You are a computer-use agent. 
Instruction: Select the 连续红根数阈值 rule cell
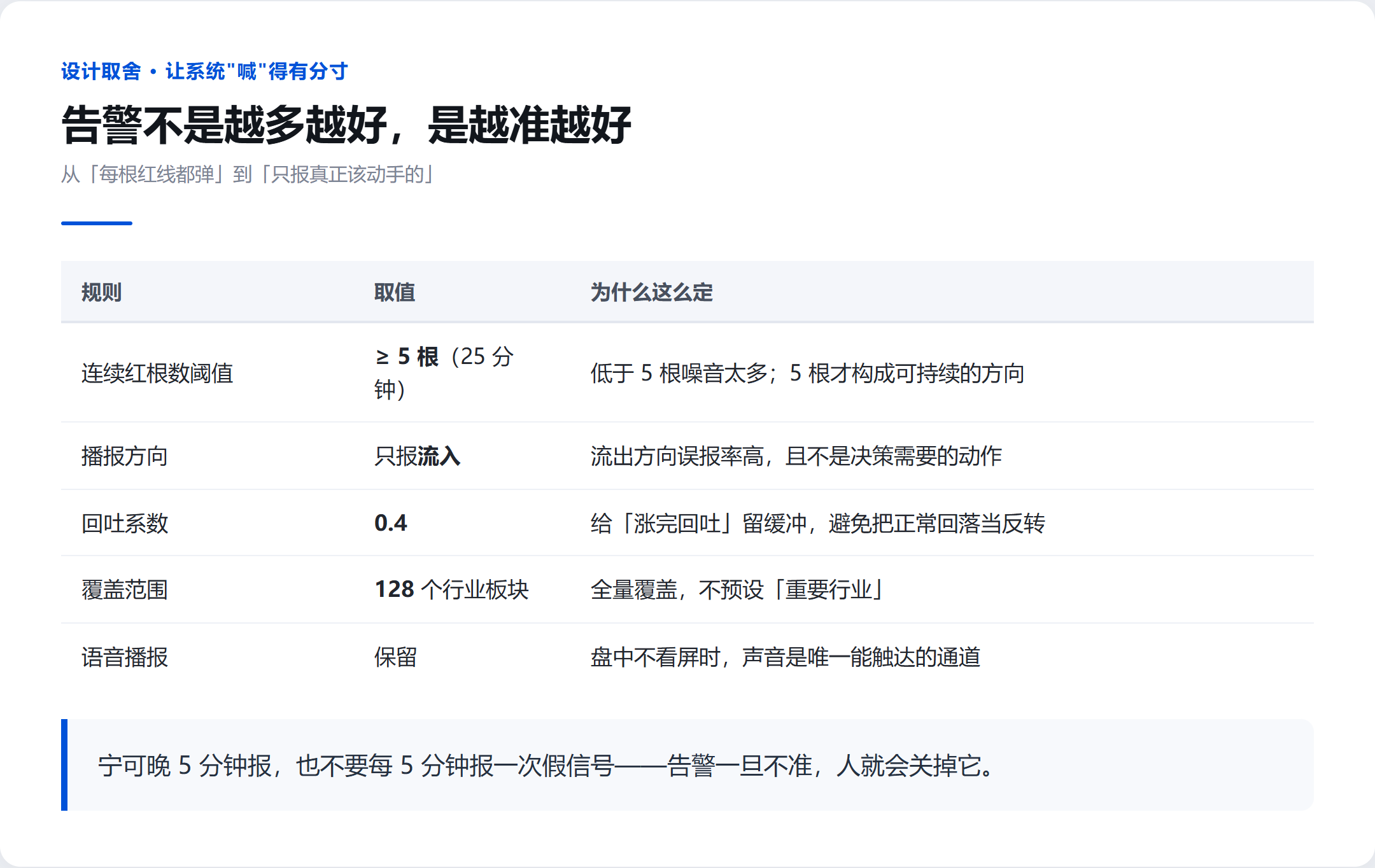pyautogui.click(x=157, y=373)
